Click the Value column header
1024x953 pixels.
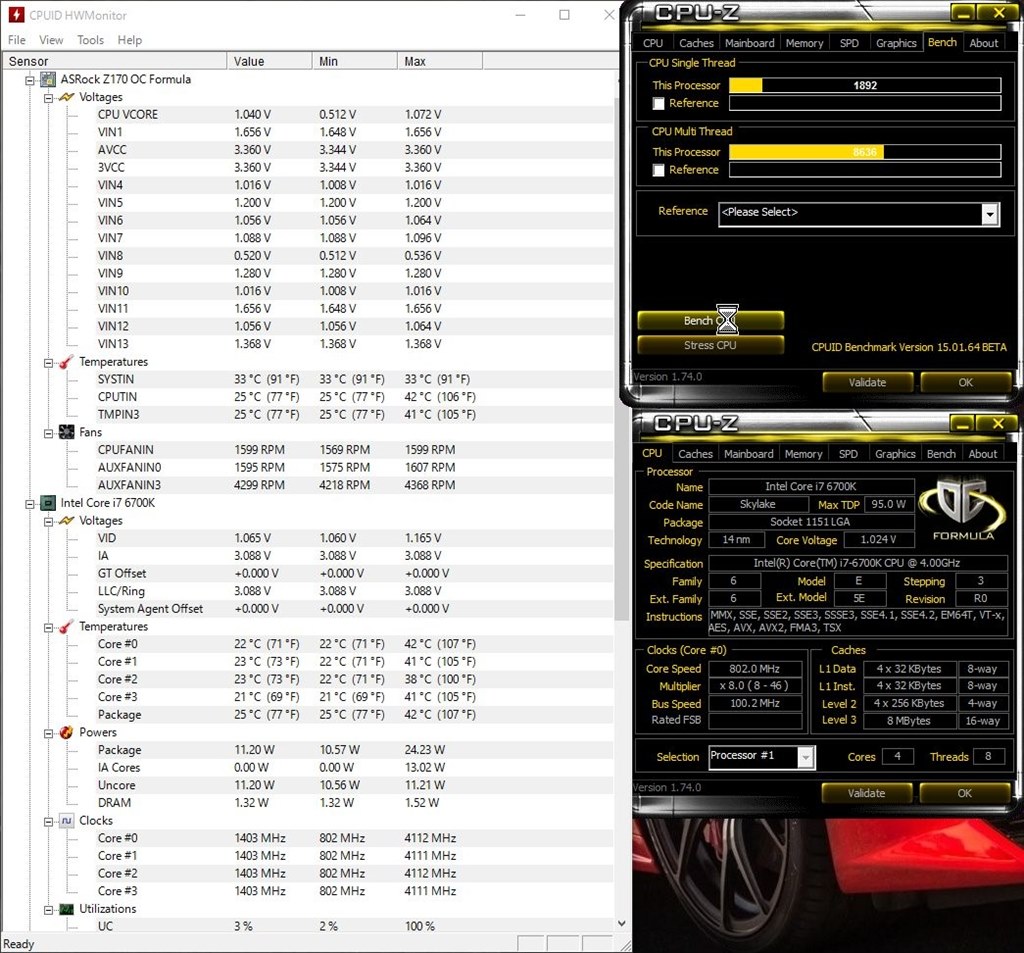(x=269, y=61)
